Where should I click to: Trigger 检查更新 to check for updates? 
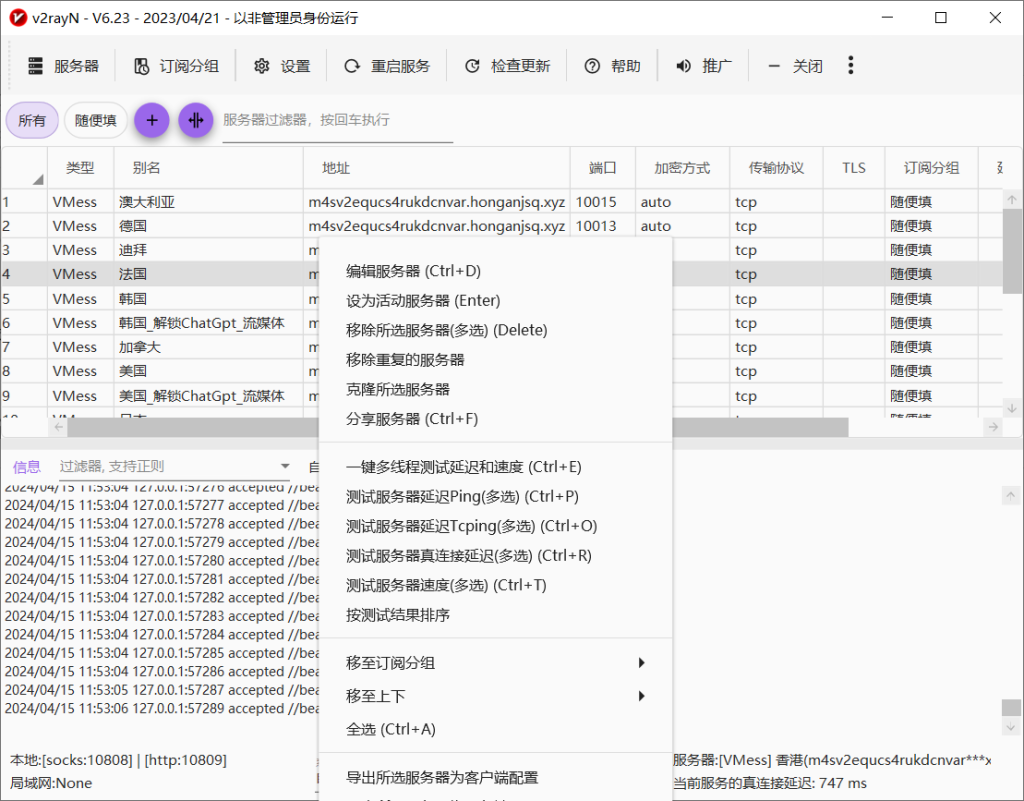(471, 66)
